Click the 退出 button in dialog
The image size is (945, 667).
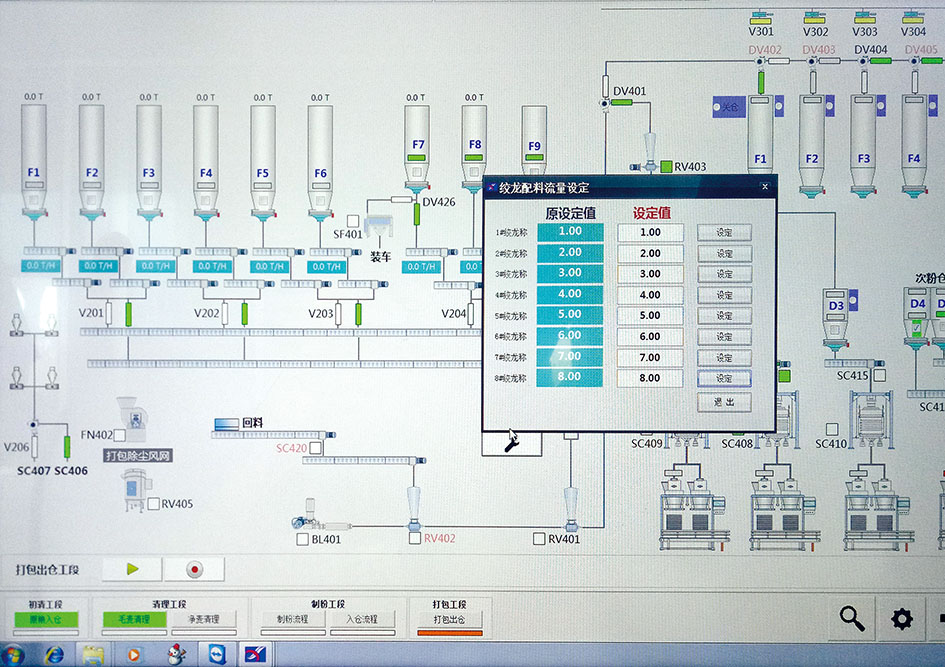point(724,402)
